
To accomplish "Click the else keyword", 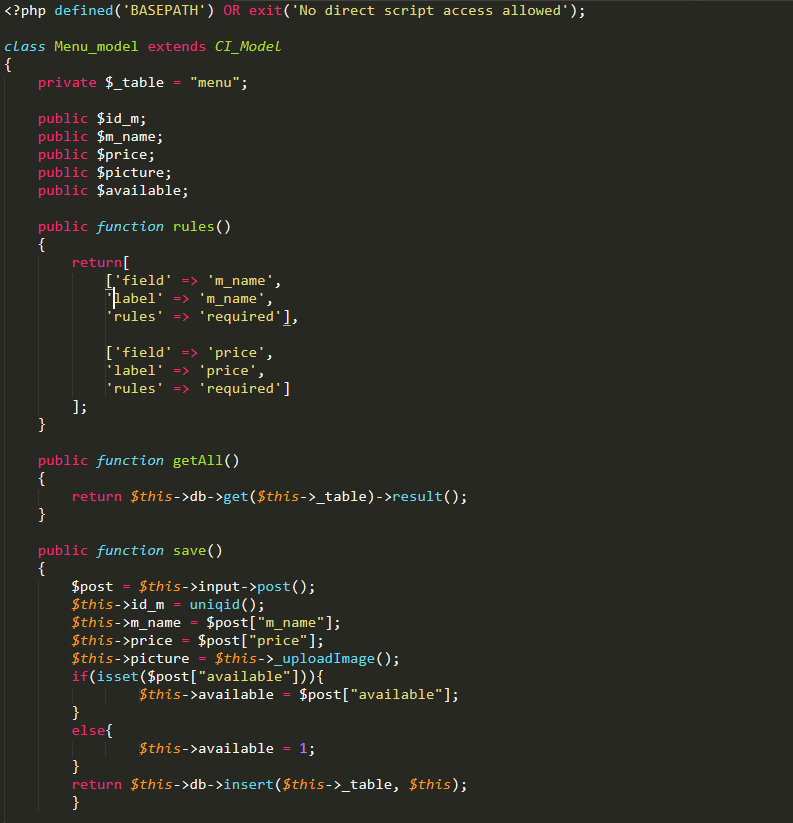I will point(88,731).
